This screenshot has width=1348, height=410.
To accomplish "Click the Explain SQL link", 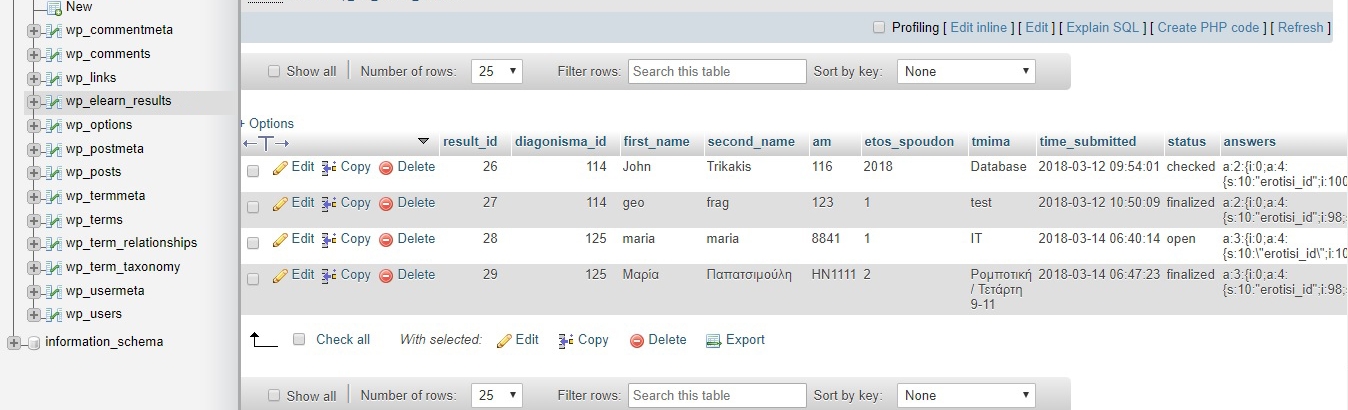I will tap(1103, 28).
